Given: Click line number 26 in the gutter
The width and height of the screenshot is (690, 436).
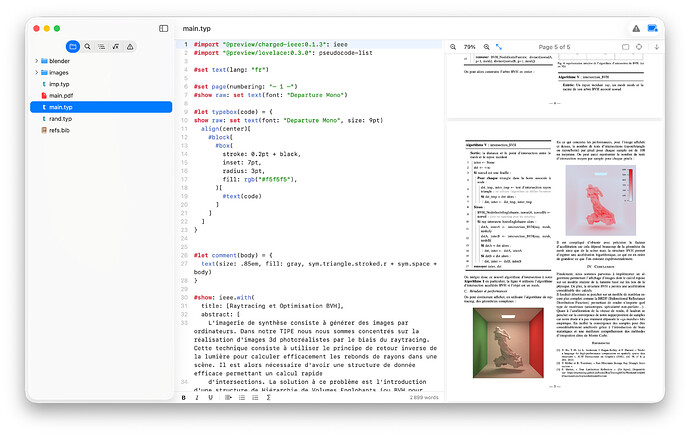Looking at the screenshot, I should coord(184,255).
